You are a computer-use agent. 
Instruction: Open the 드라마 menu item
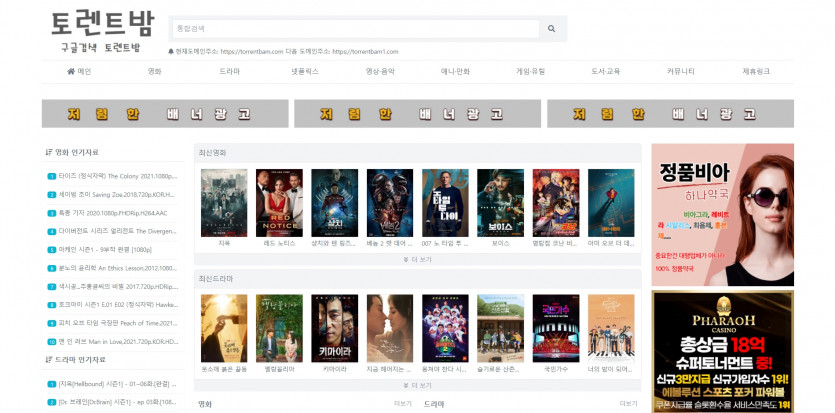pos(229,72)
